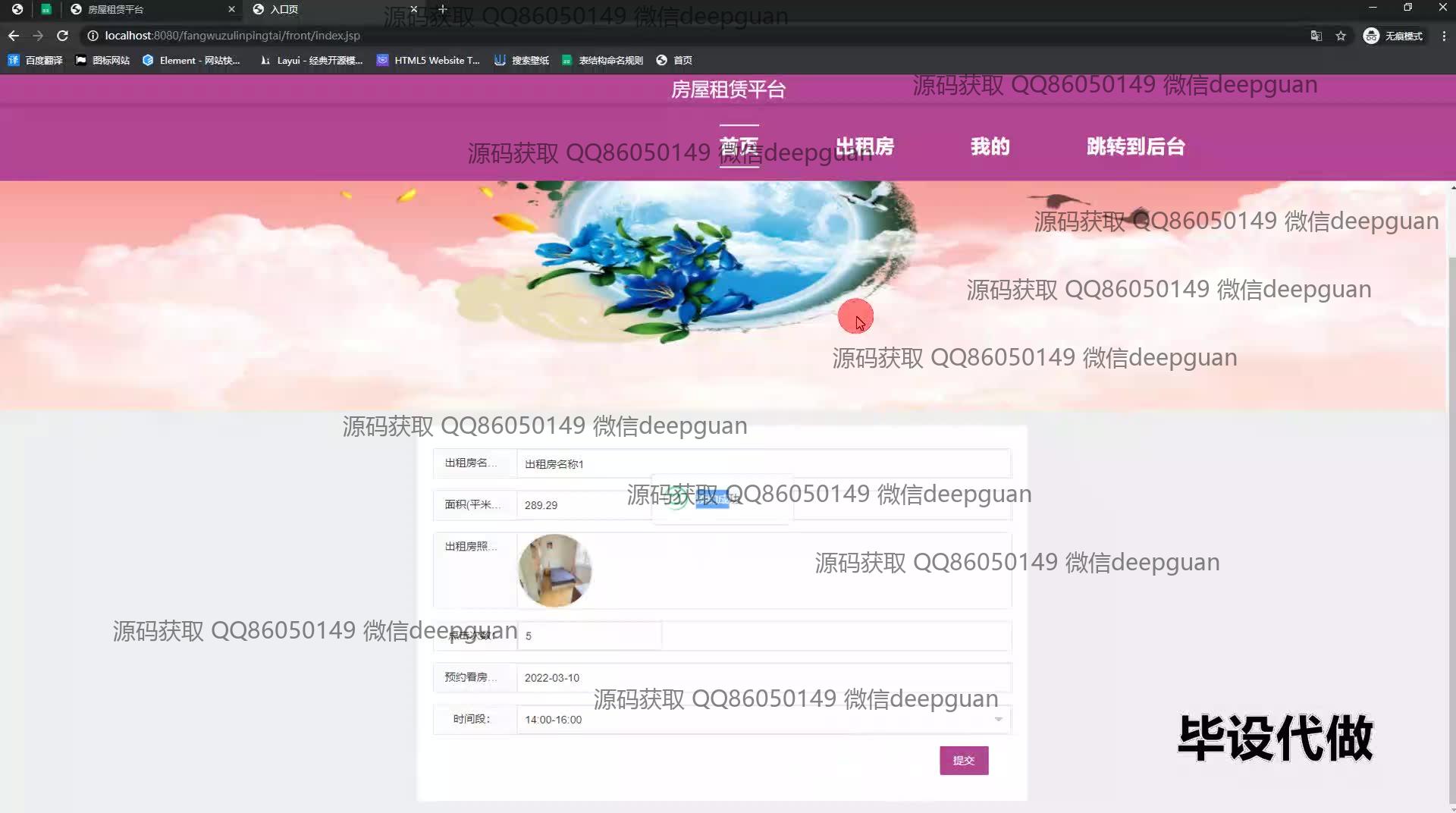Go to 出租房 in navigation menu
Image resolution: width=1456 pixels, height=813 pixels.
tap(864, 146)
